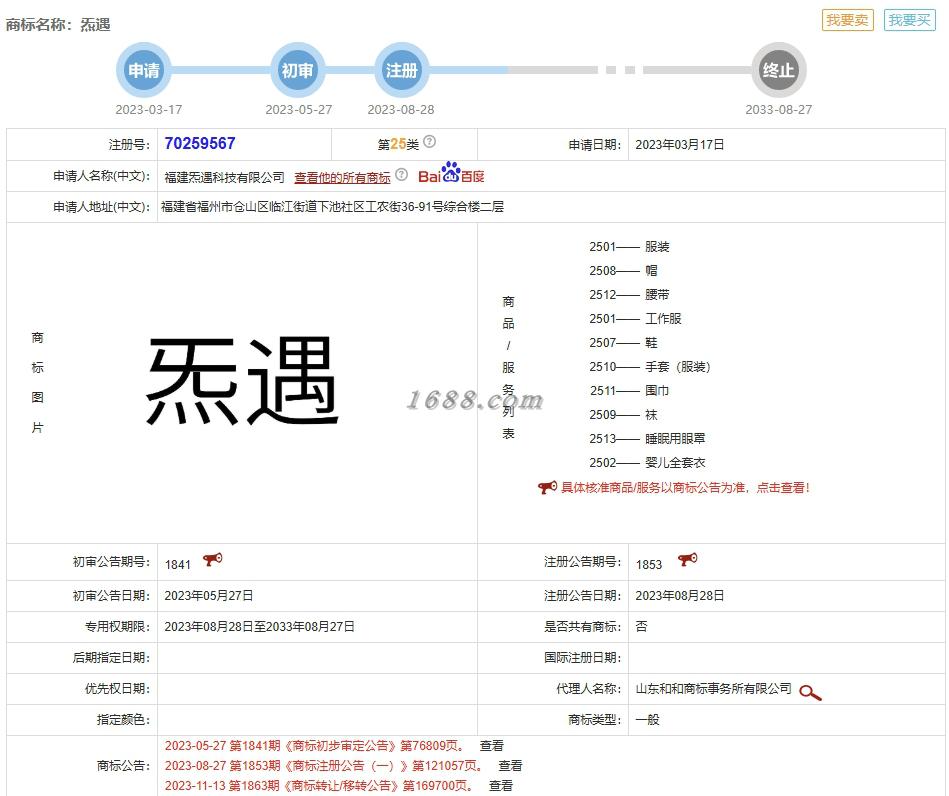Click registration announcement date 2023年08月28日

(x=680, y=596)
